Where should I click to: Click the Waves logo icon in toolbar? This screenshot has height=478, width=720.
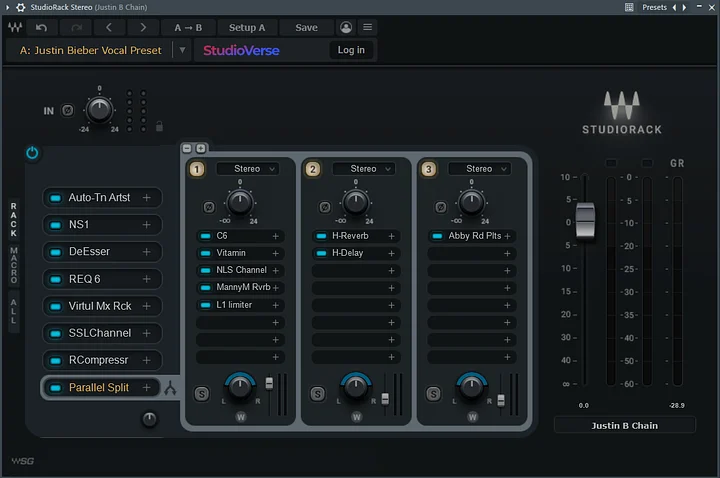(15, 28)
